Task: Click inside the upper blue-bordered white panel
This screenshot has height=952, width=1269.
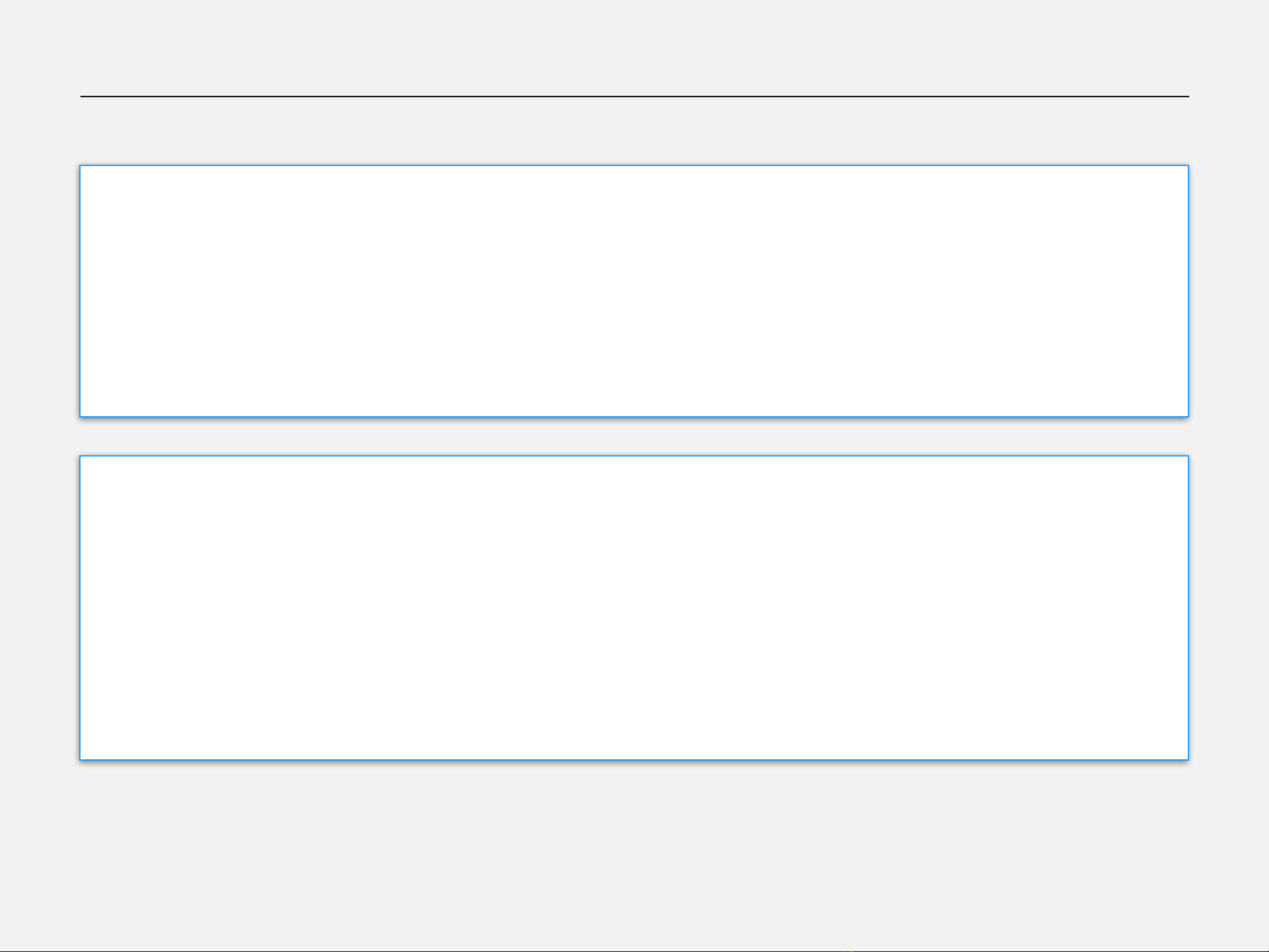Action: coord(634,291)
